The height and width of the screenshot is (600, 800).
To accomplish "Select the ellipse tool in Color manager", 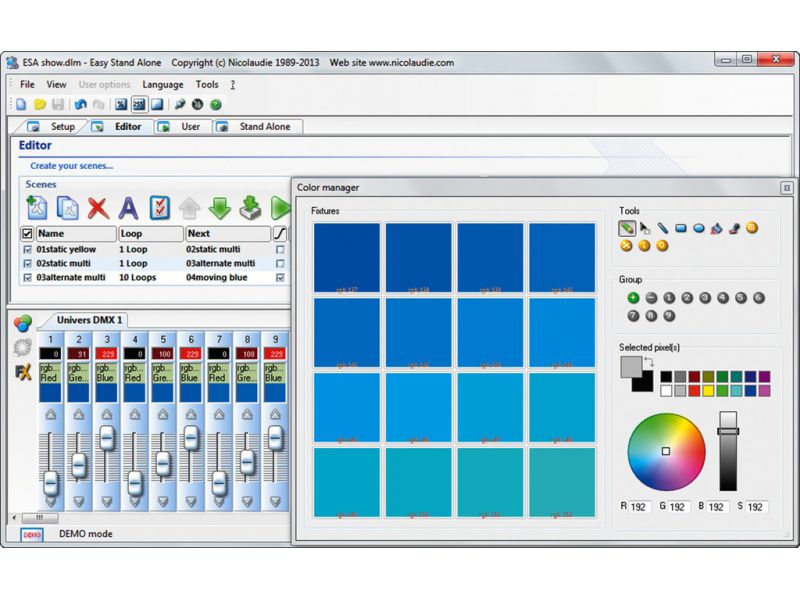I will 698,228.
